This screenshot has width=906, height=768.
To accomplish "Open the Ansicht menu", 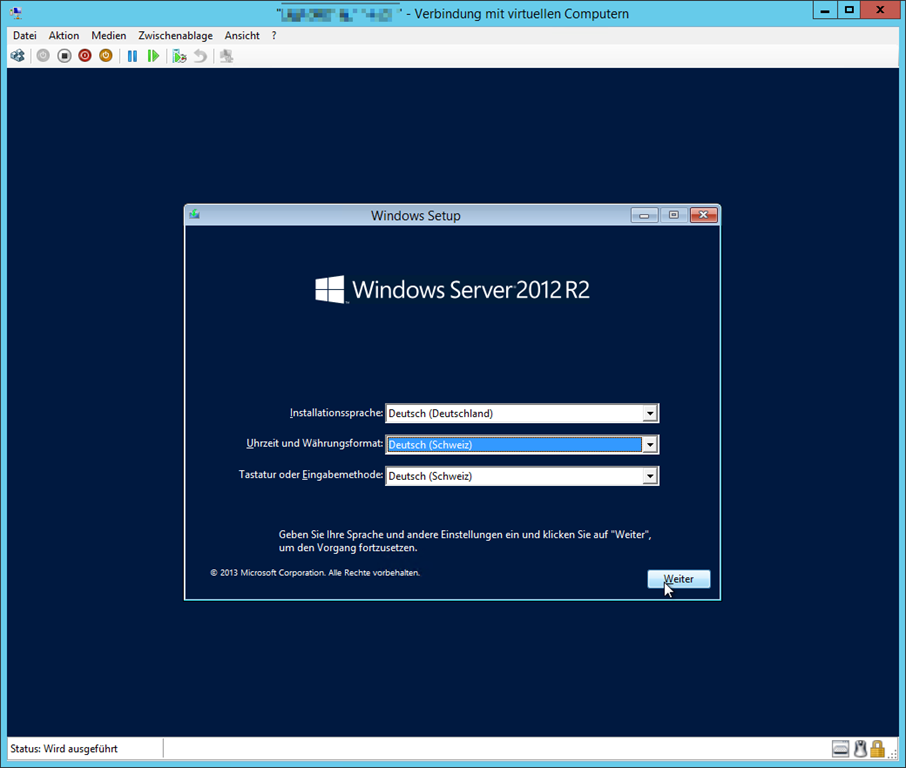I will (242, 36).
